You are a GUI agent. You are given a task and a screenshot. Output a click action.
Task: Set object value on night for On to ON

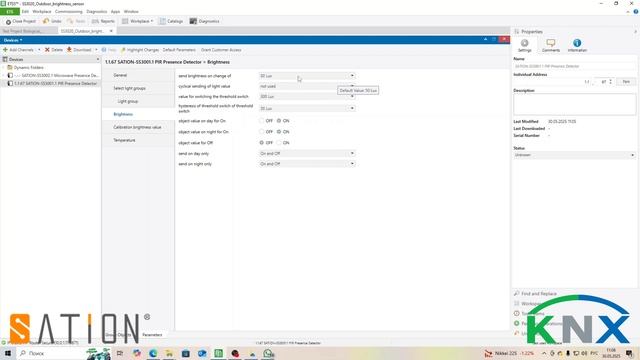(279, 132)
